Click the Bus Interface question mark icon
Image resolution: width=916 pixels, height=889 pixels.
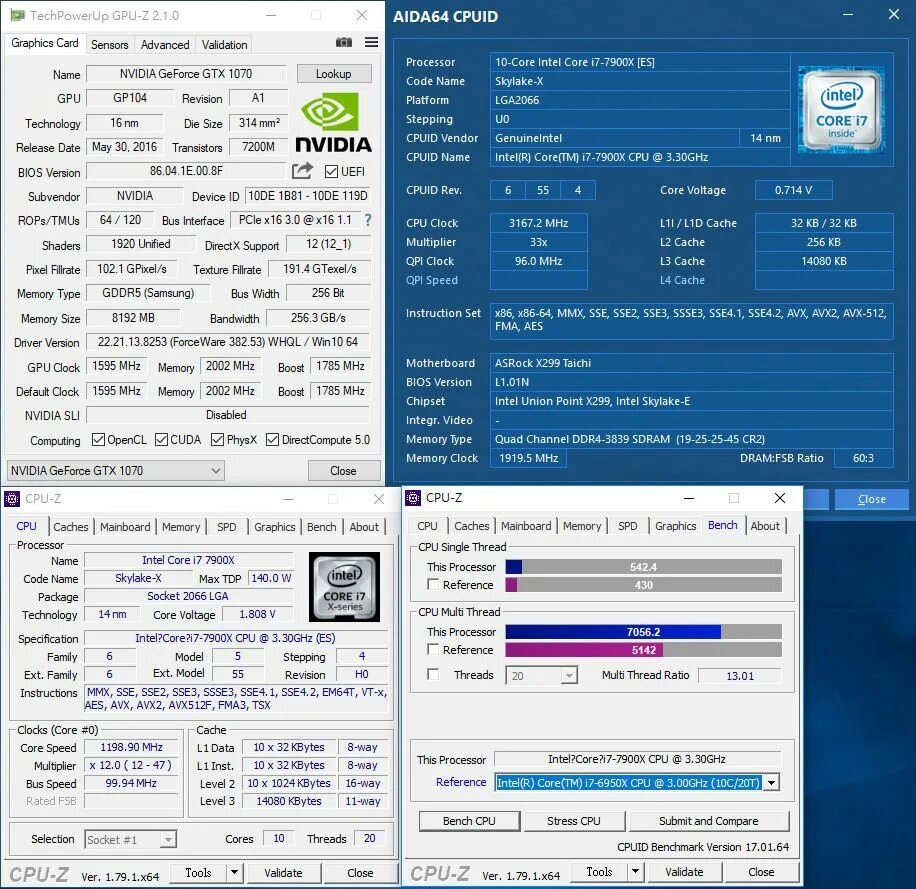368,220
